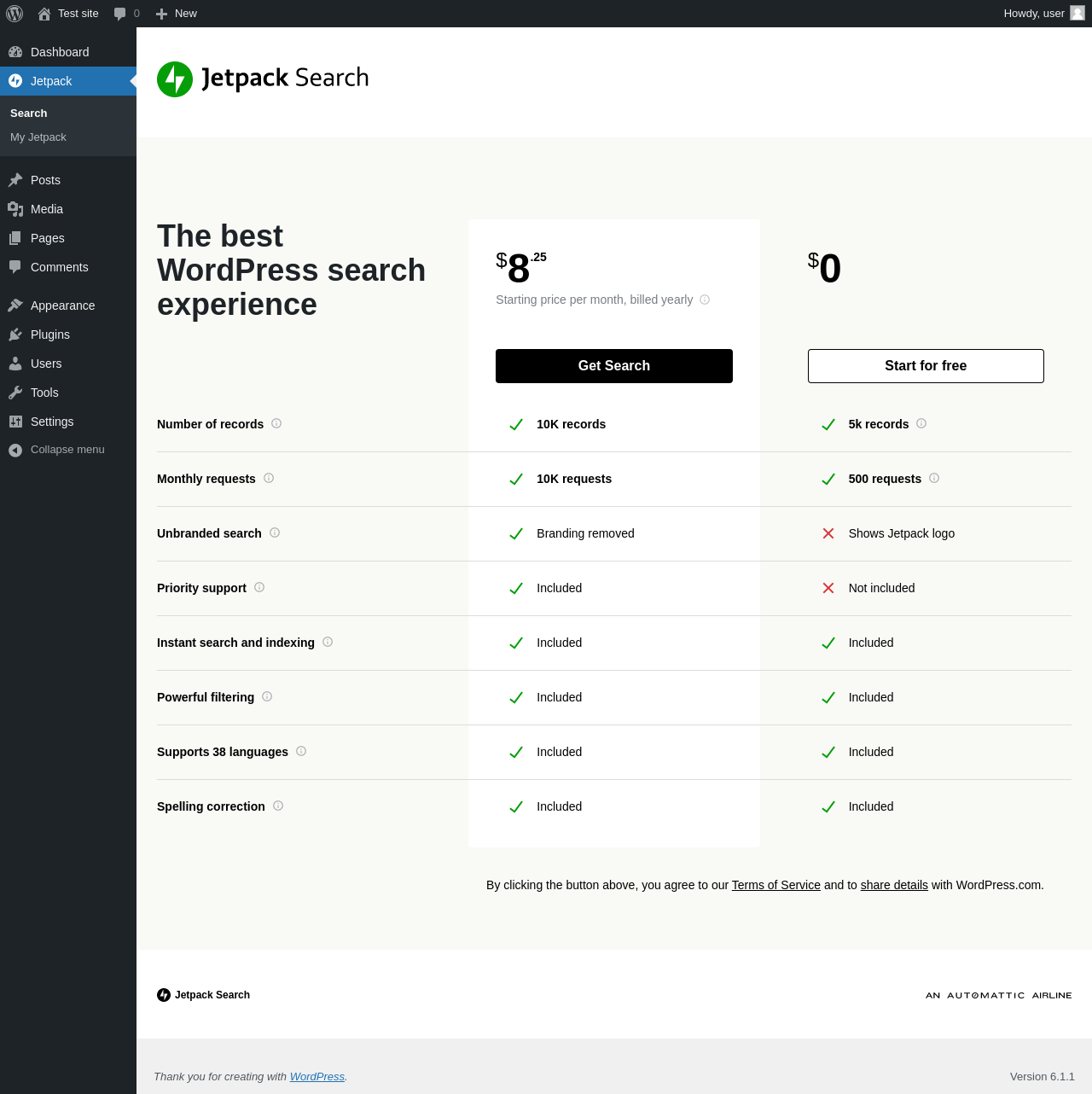Open the Appearance menu

coord(68,306)
